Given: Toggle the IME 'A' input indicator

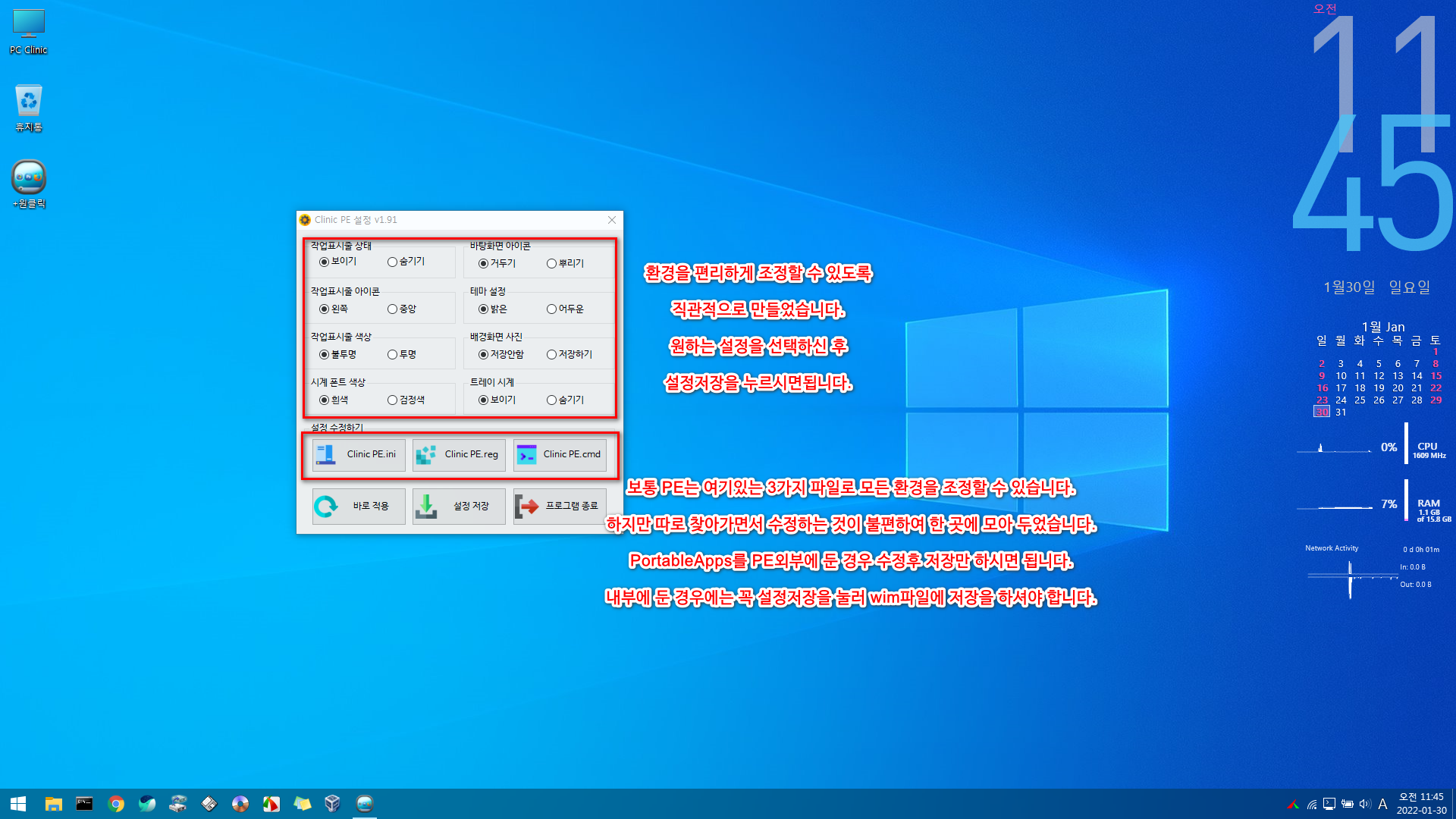Looking at the screenshot, I should tap(1383, 805).
